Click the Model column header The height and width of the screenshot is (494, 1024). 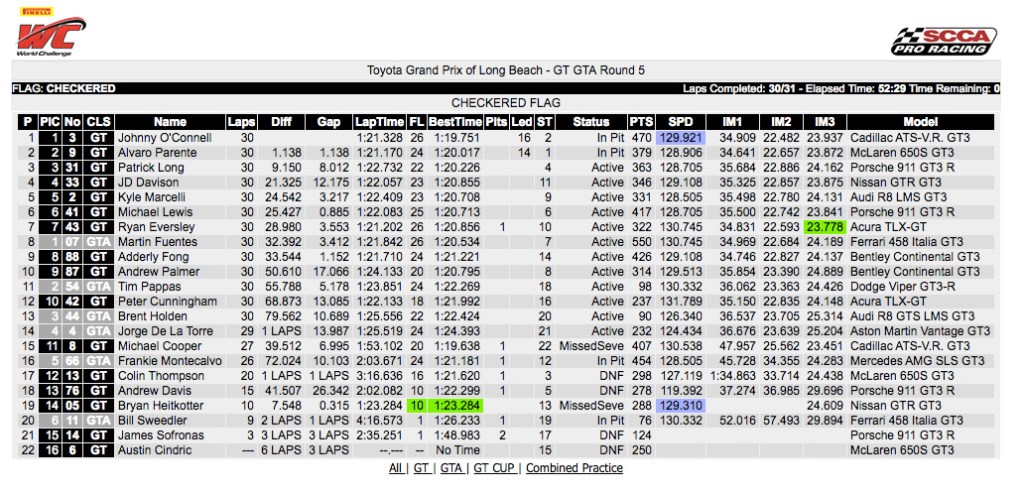pyautogui.click(x=921, y=122)
